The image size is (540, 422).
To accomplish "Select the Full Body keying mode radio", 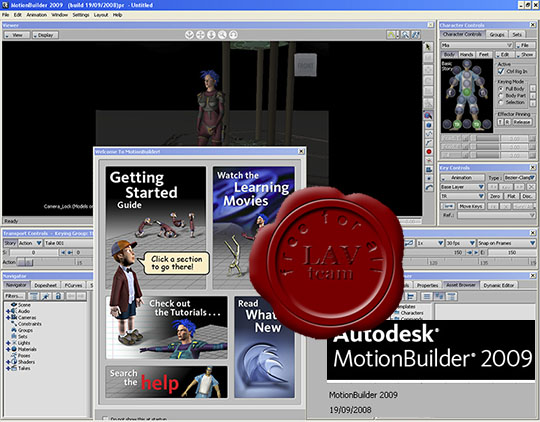I will coord(501,89).
